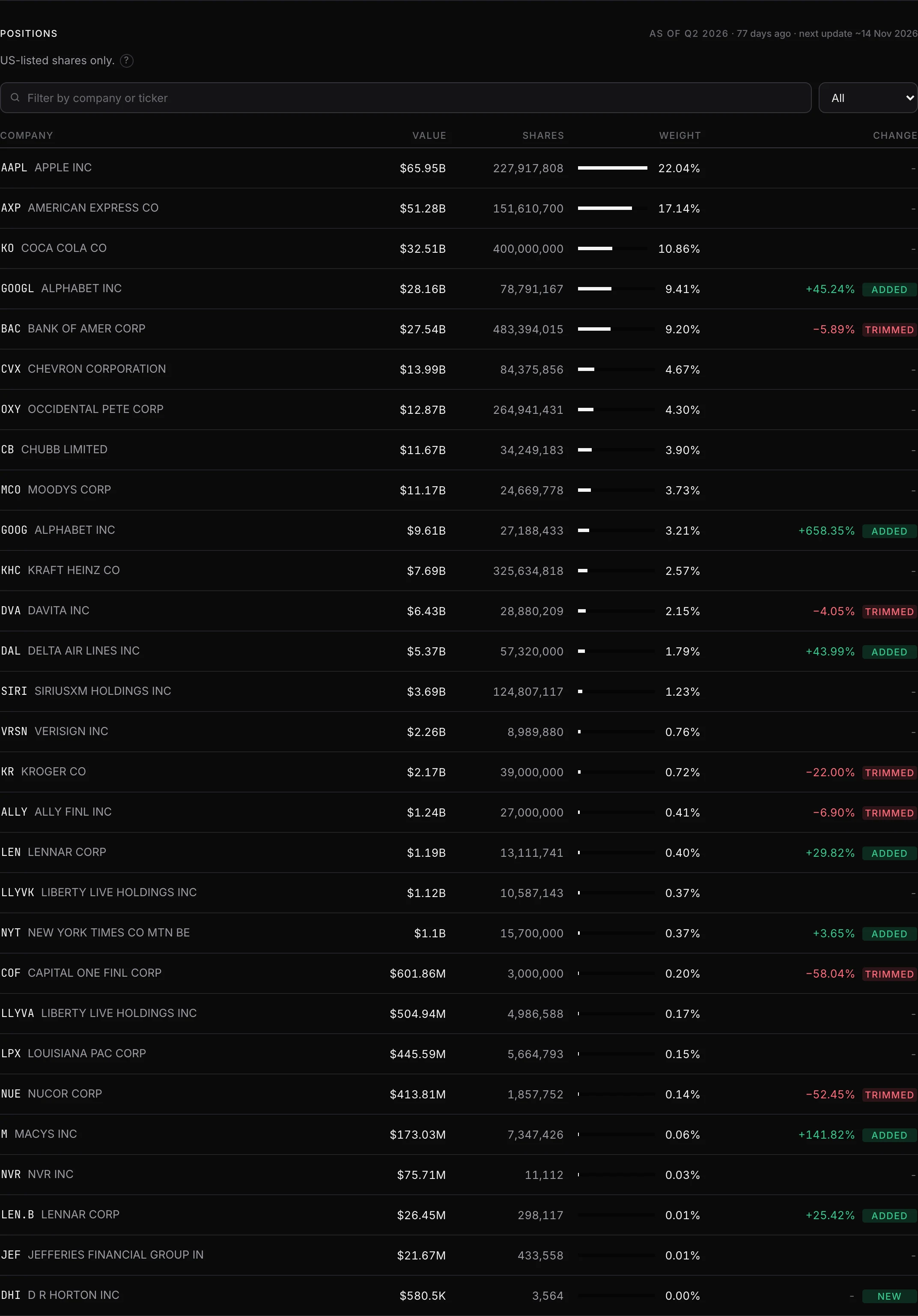This screenshot has height=1316, width=918.
Task: Open the LLYVK Liberty Live Holdings row
Action: 459,892
